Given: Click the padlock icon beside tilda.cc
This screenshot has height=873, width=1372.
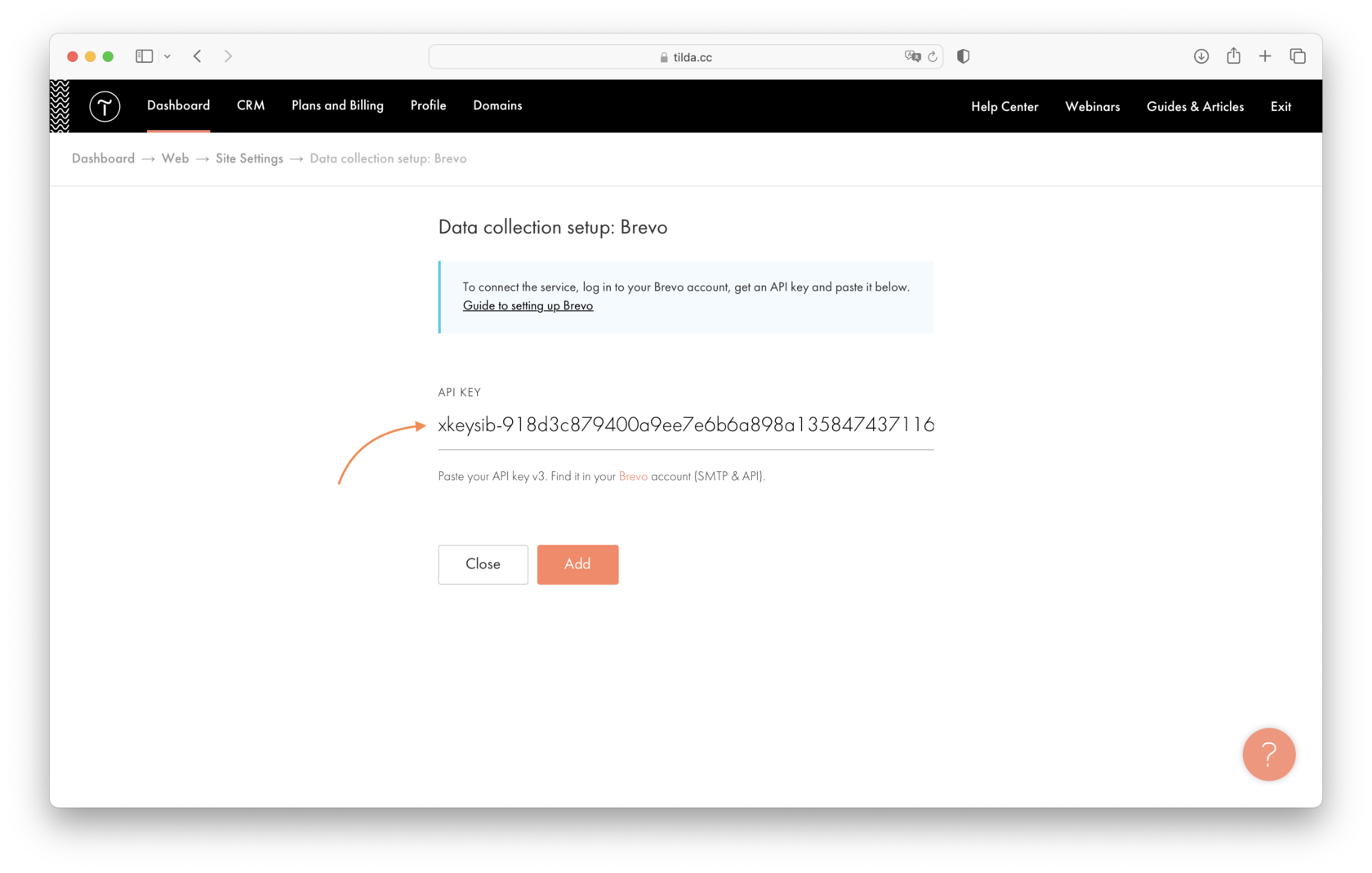Looking at the screenshot, I should 664,57.
